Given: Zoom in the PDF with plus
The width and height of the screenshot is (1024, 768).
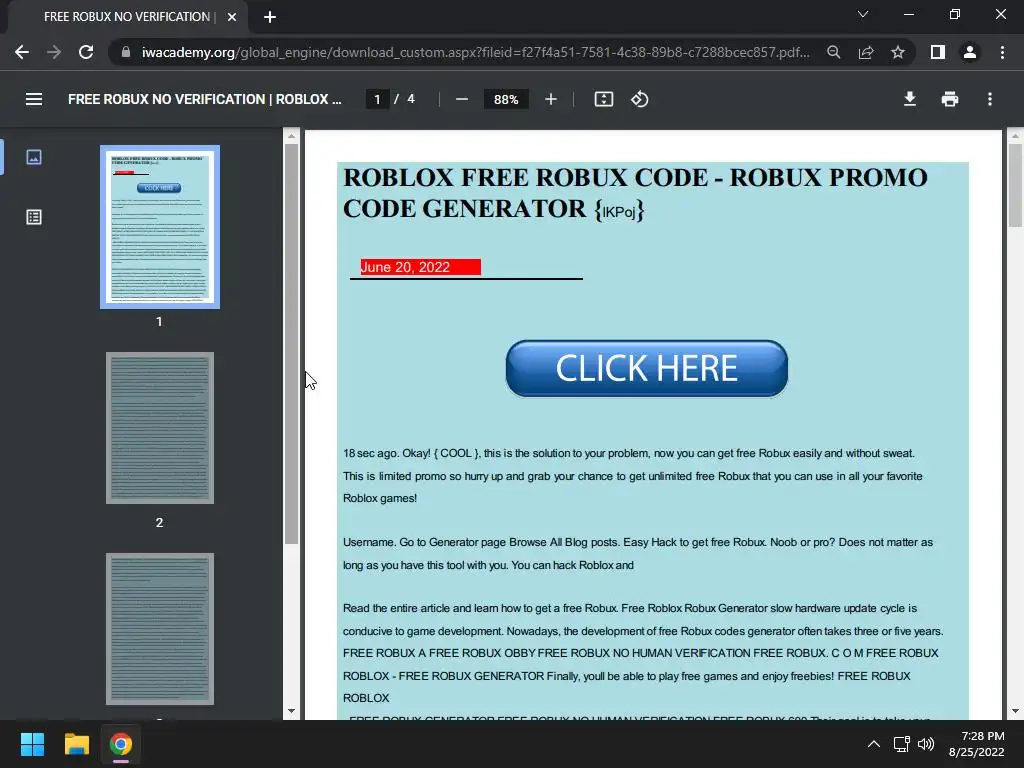Looking at the screenshot, I should click(x=551, y=99).
